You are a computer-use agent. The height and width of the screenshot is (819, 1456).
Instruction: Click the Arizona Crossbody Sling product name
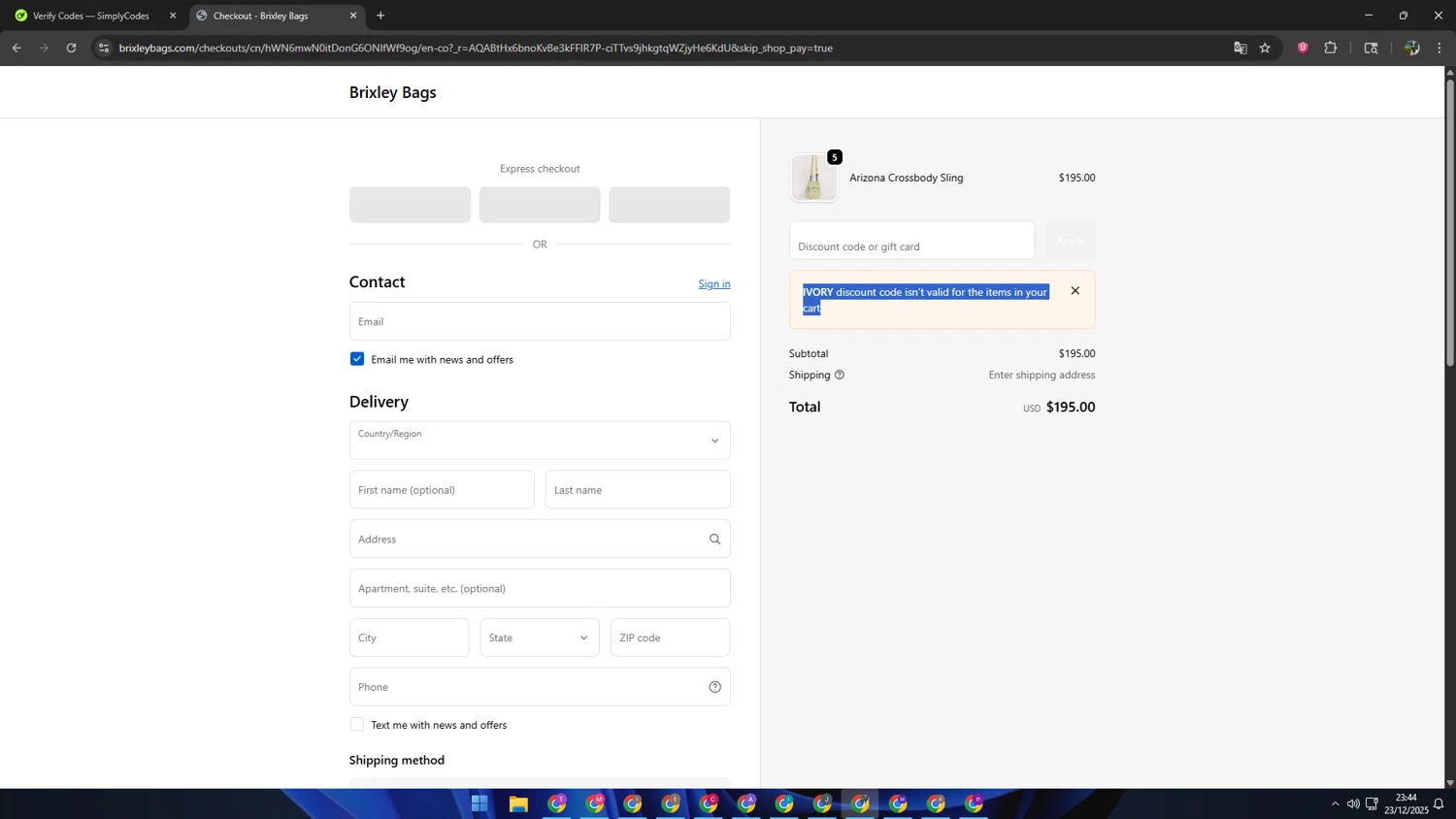click(907, 178)
